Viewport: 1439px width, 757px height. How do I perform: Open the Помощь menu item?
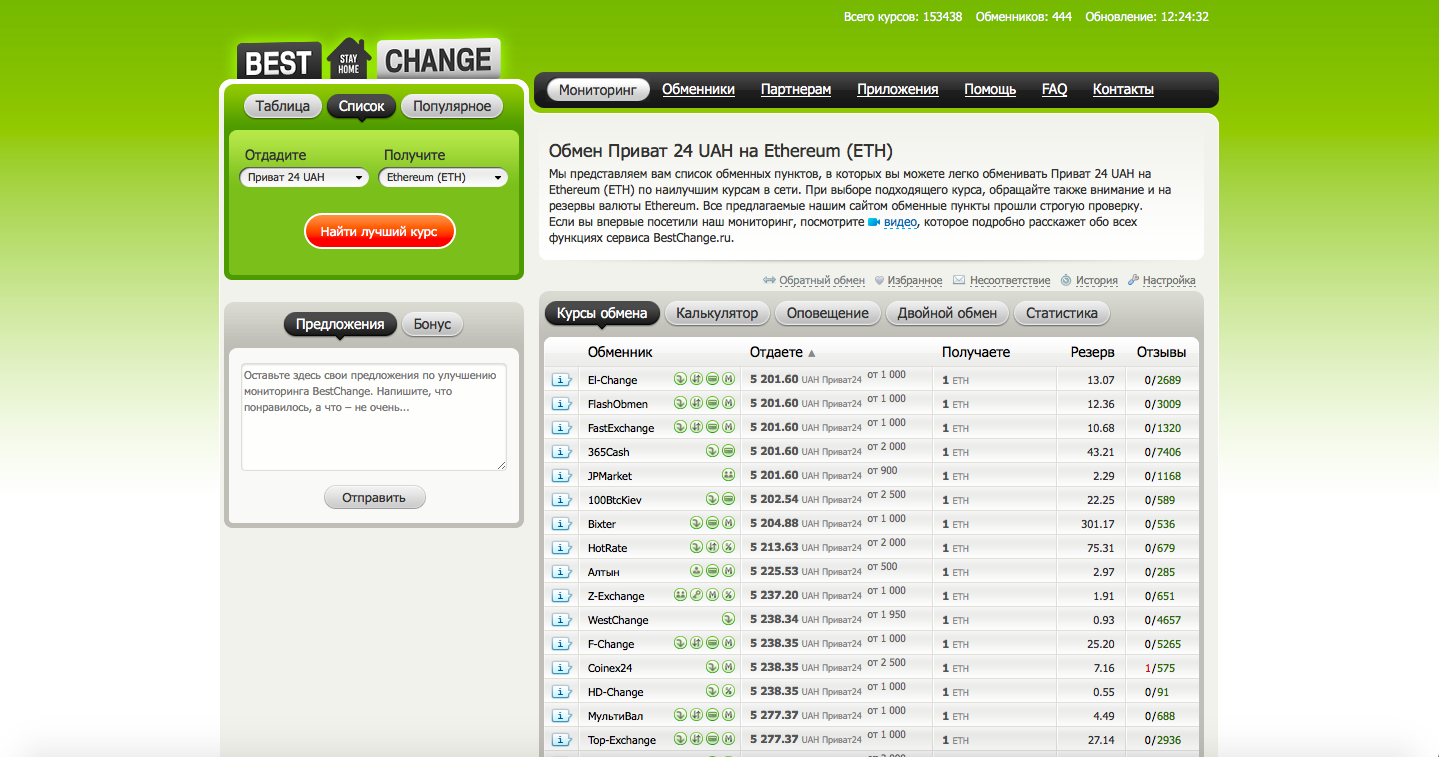point(990,90)
